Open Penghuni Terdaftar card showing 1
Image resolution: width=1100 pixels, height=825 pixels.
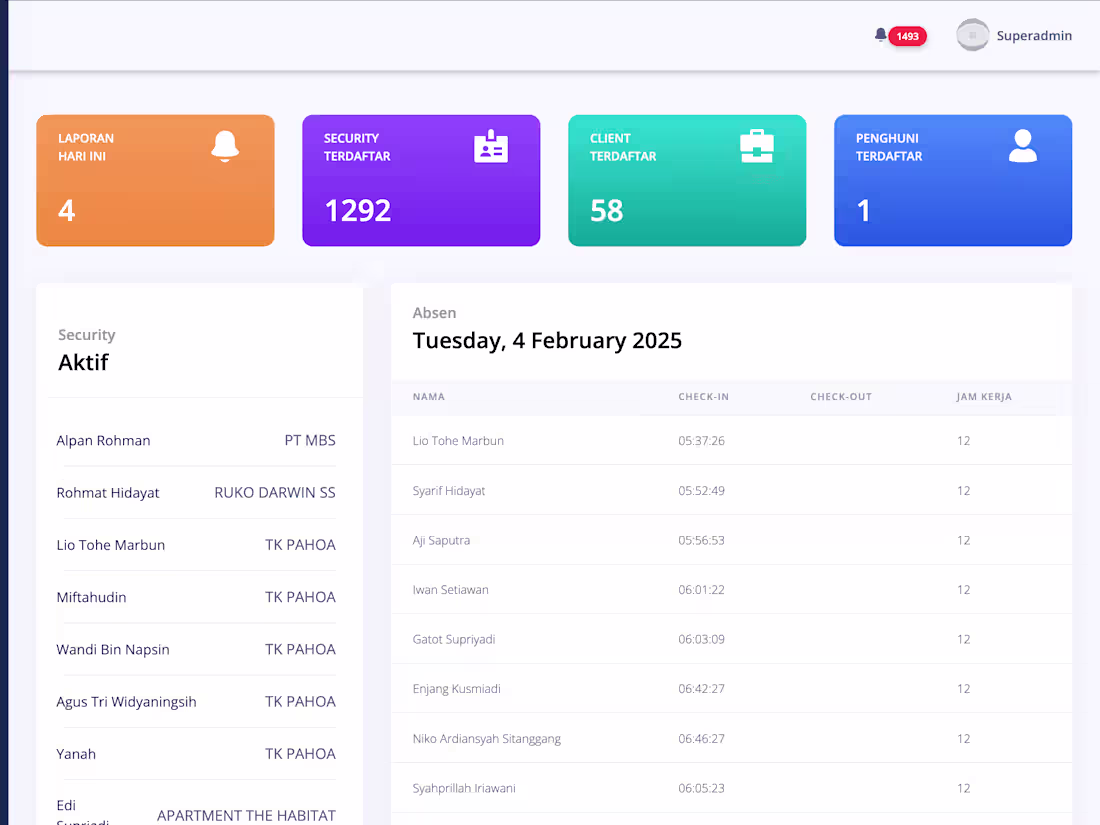[x=952, y=180]
